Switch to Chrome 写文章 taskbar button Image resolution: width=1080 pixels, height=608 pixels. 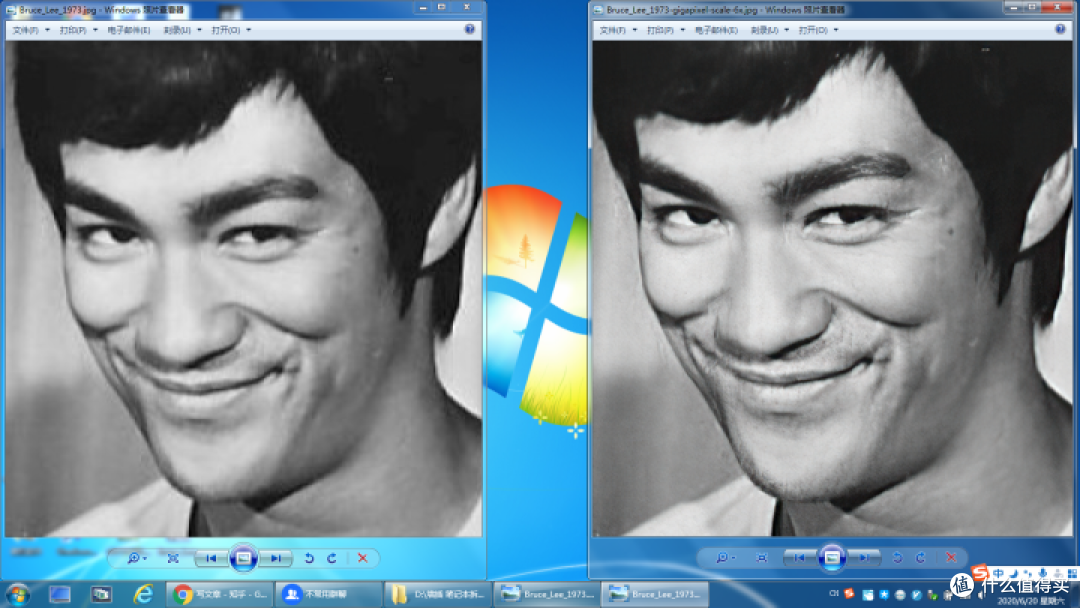click(220, 594)
